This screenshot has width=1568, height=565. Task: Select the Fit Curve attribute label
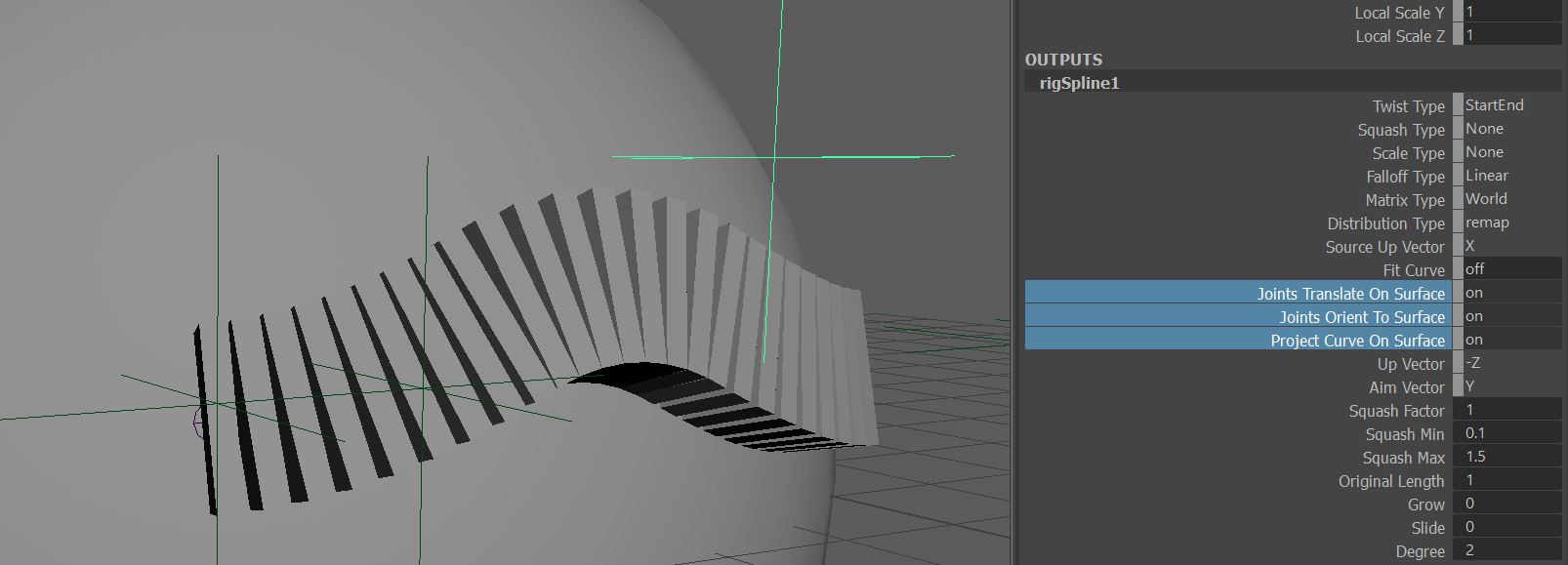tap(1414, 270)
